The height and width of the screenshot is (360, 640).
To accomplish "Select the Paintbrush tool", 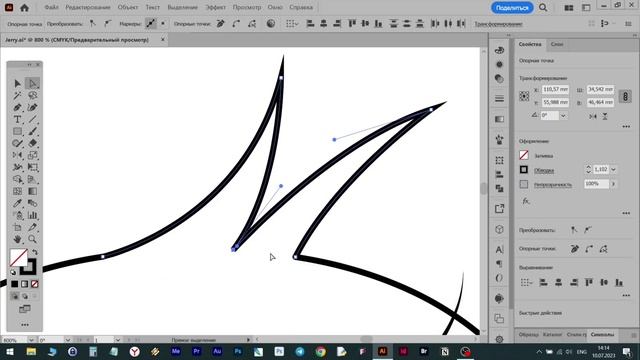I will (x=33, y=131).
